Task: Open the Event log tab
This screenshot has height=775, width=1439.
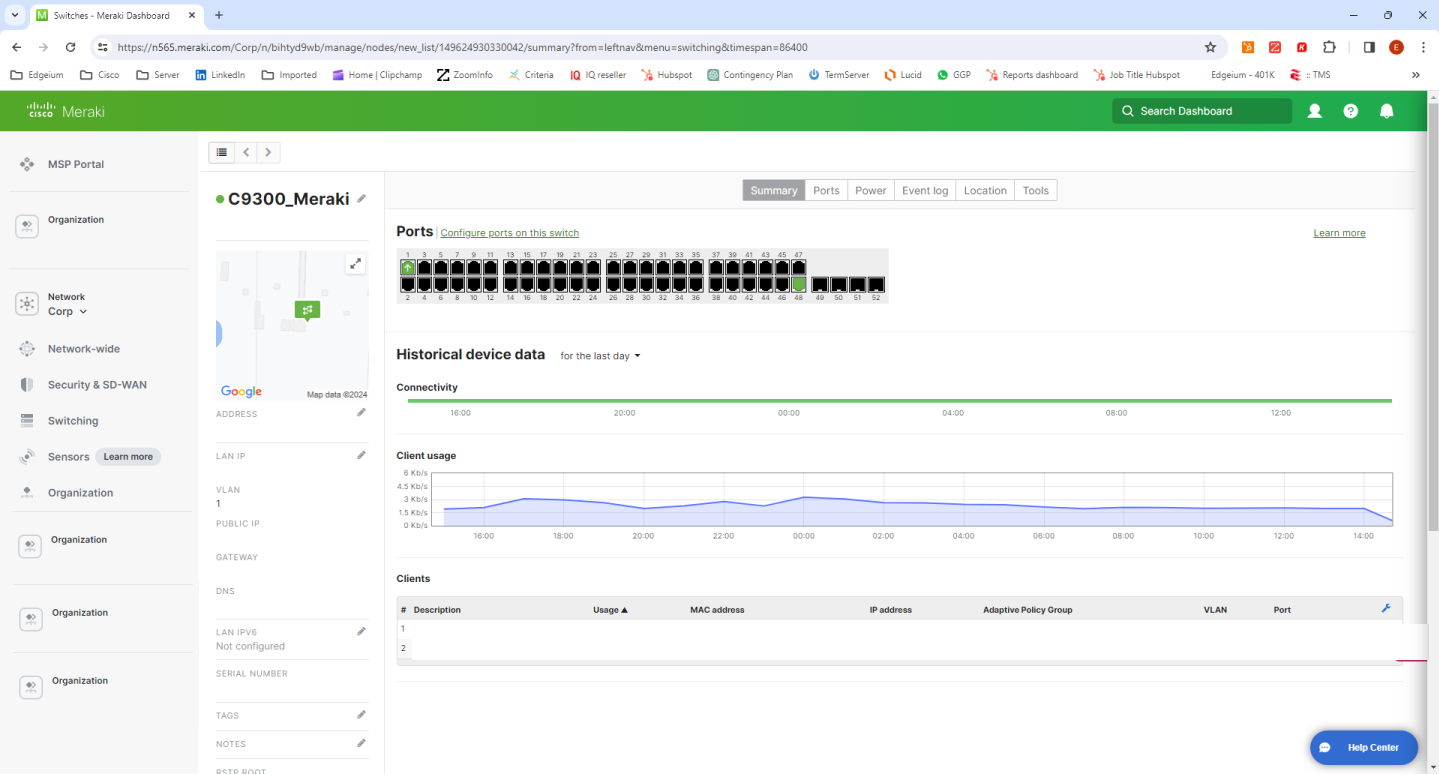Action: (x=925, y=190)
